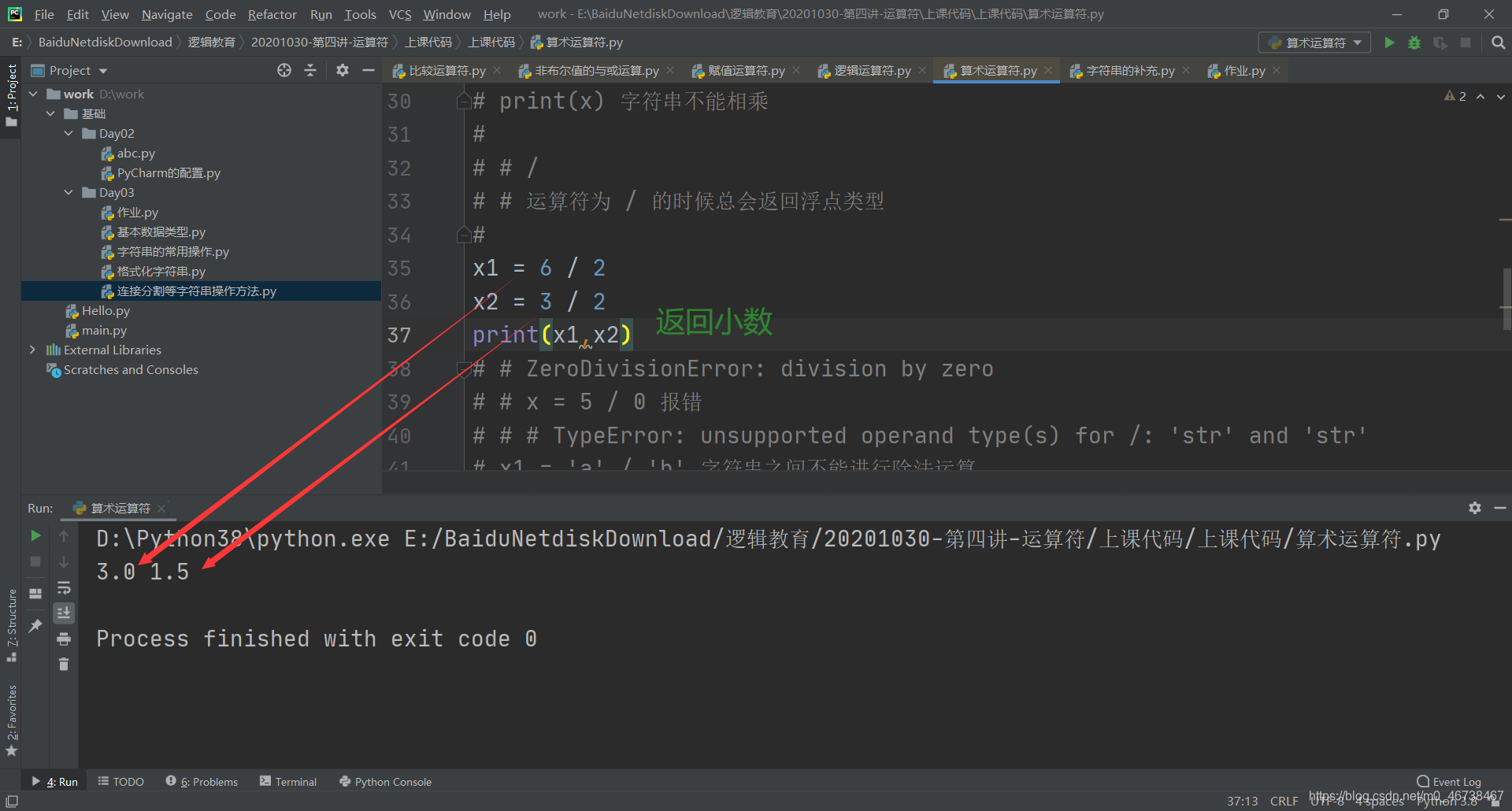Rerun program with green arrow in Run panel
Screen dimensions: 1512x811
point(35,536)
